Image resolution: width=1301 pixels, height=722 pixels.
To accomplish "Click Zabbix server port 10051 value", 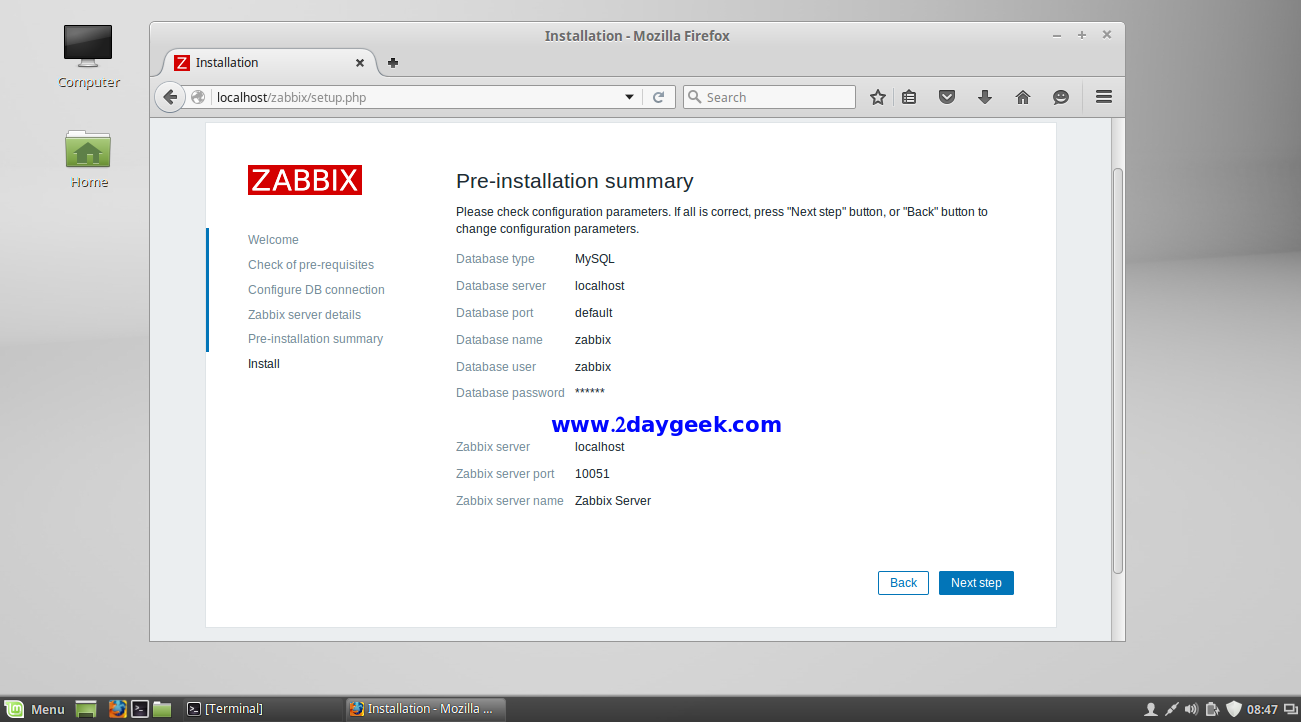I will point(592,474).
